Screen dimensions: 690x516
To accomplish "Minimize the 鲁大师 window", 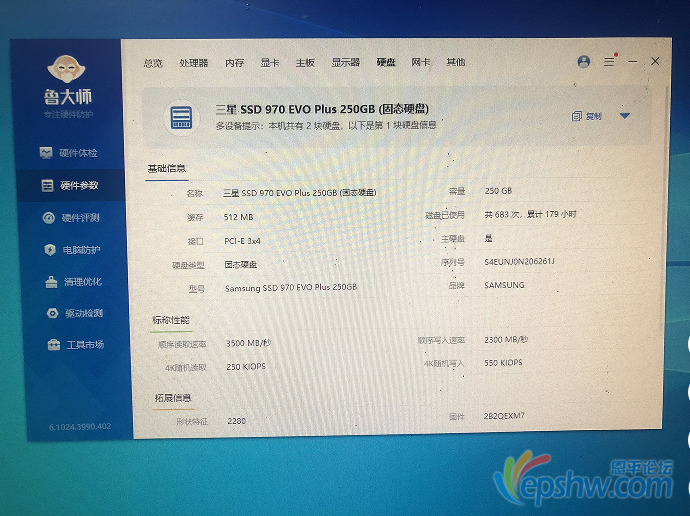I will point(633,62).
